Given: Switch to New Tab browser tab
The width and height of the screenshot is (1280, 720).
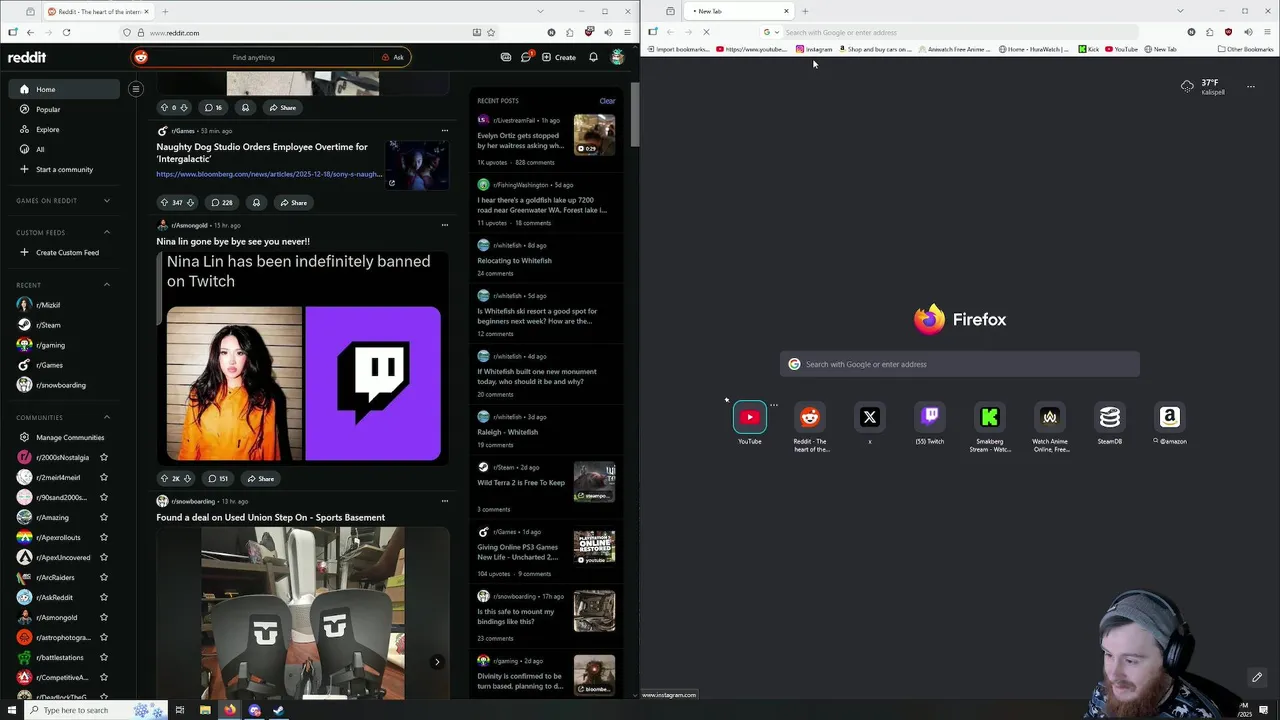Looking at the screenshot, I should (738, 11).
